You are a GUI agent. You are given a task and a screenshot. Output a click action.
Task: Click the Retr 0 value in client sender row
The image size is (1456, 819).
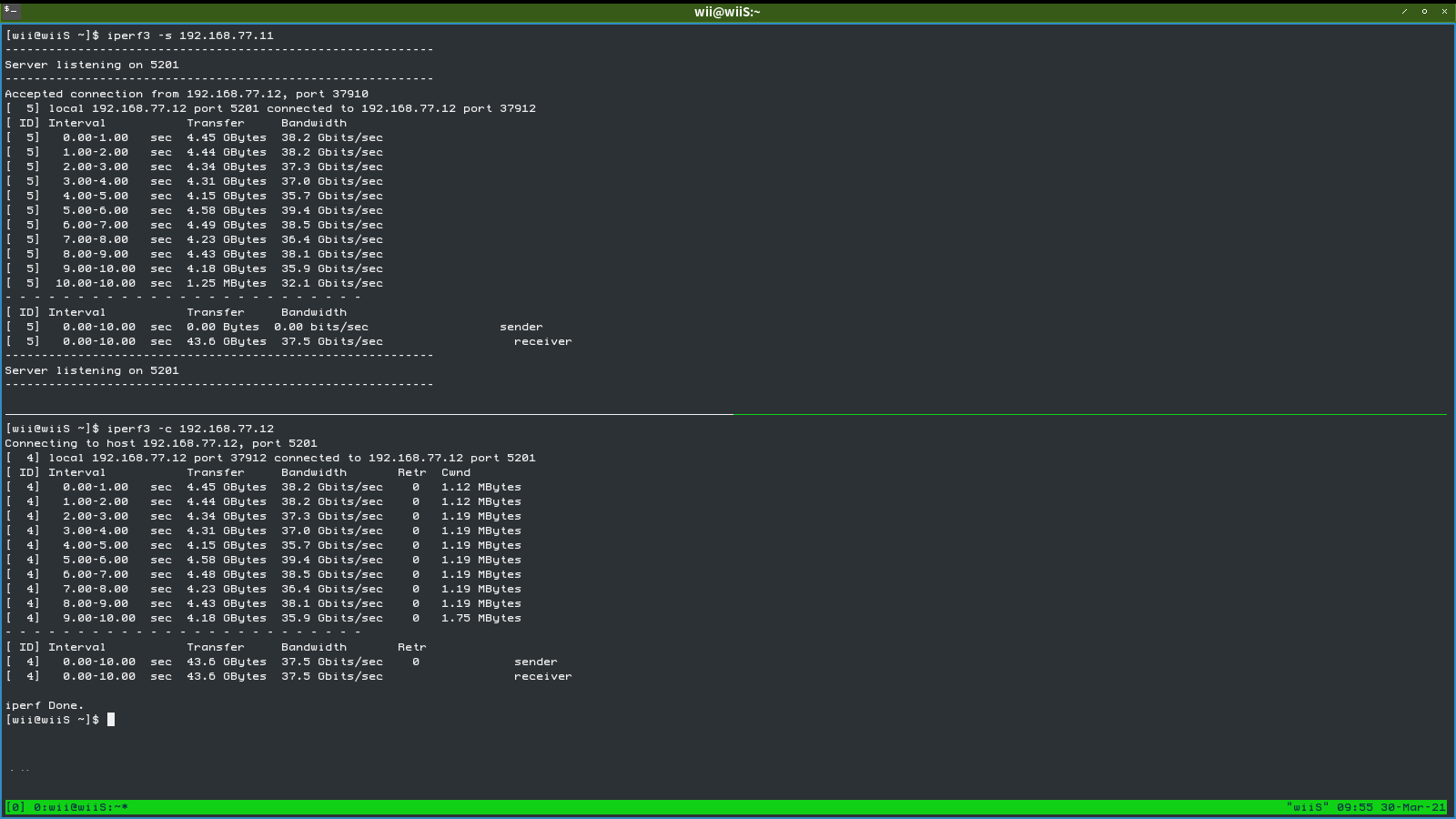416,662
